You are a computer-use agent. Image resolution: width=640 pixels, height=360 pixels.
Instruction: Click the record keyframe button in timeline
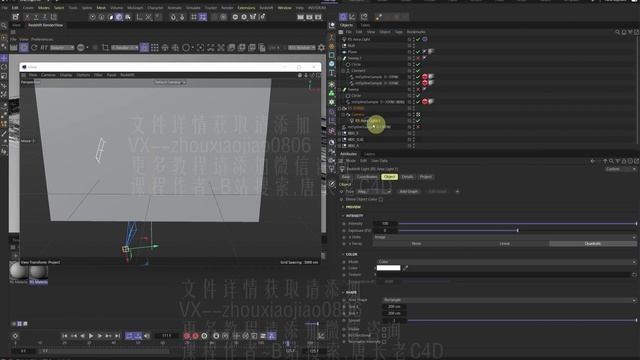coord(187,336)
